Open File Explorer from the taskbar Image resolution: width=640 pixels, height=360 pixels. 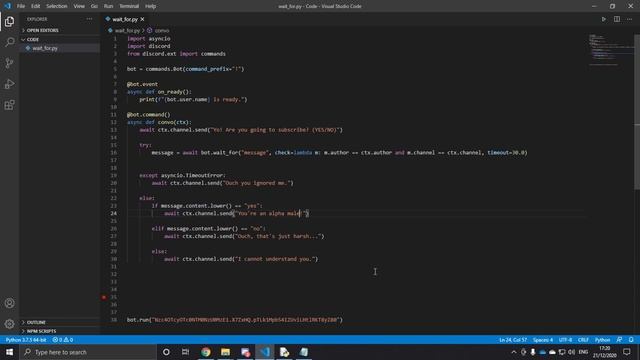coord(225,352)
